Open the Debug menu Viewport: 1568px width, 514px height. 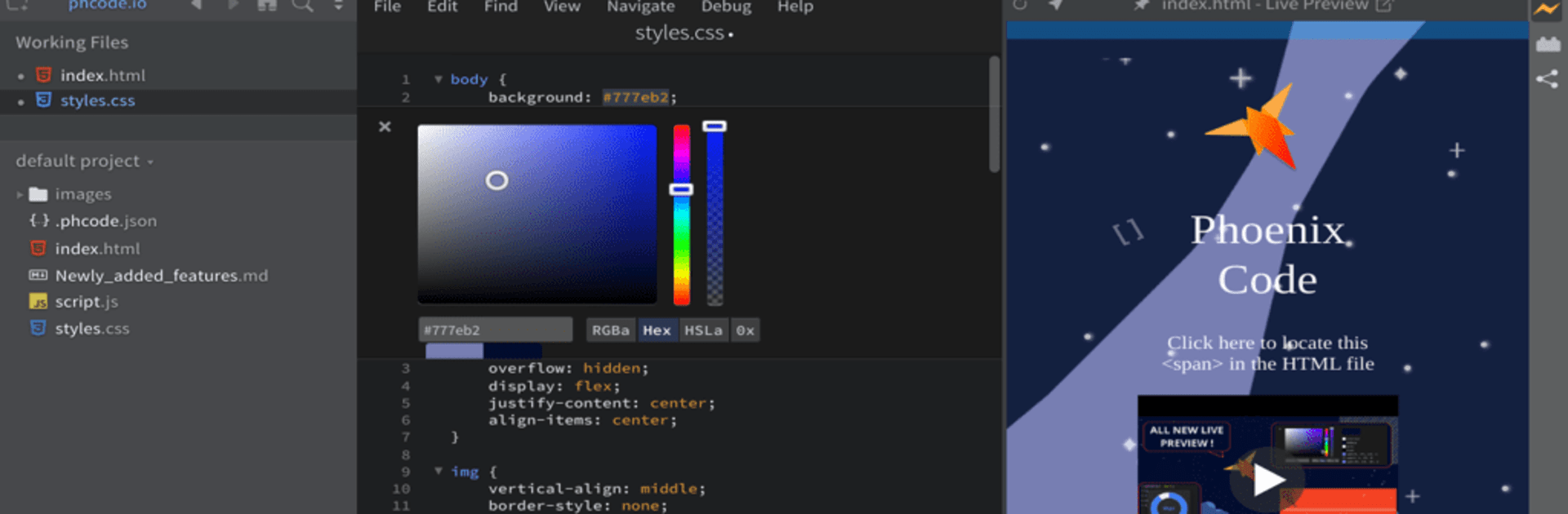(x=726, y=7)
